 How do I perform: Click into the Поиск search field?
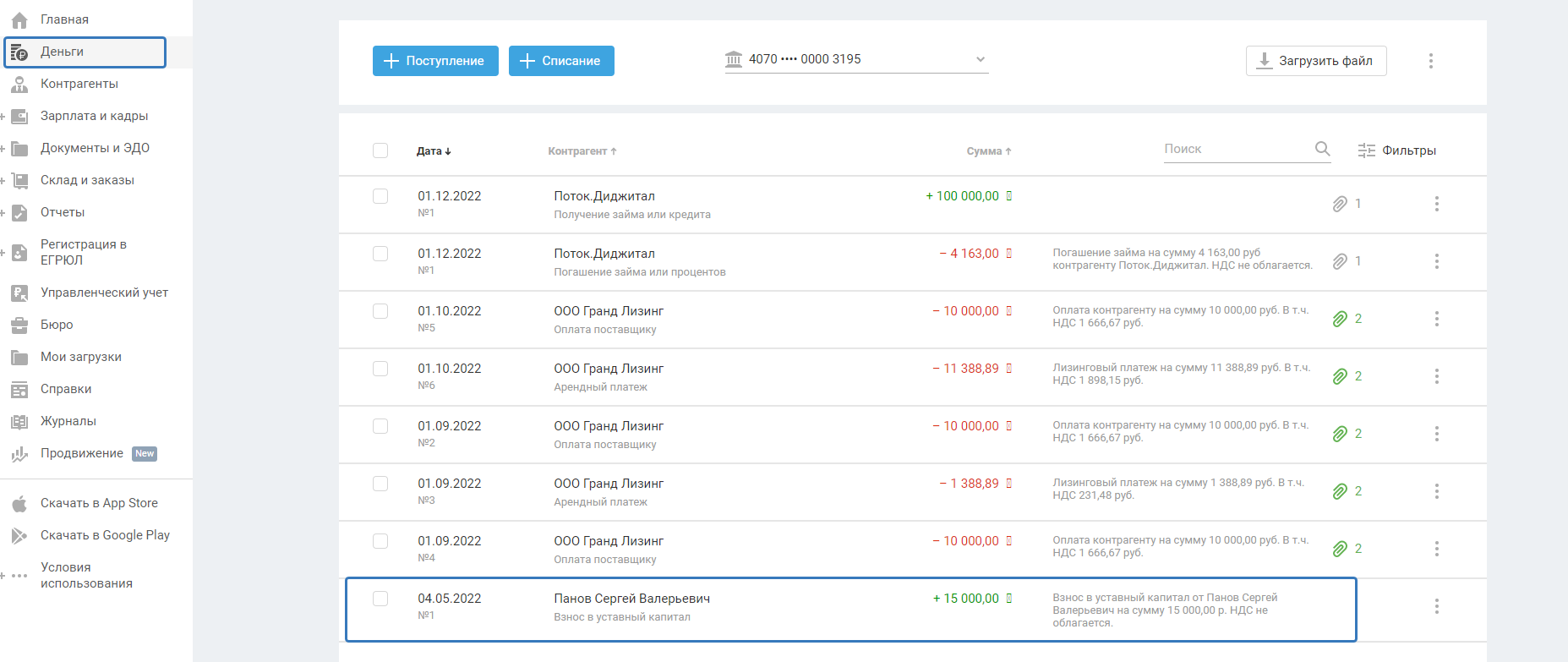tap(1234, 149)
